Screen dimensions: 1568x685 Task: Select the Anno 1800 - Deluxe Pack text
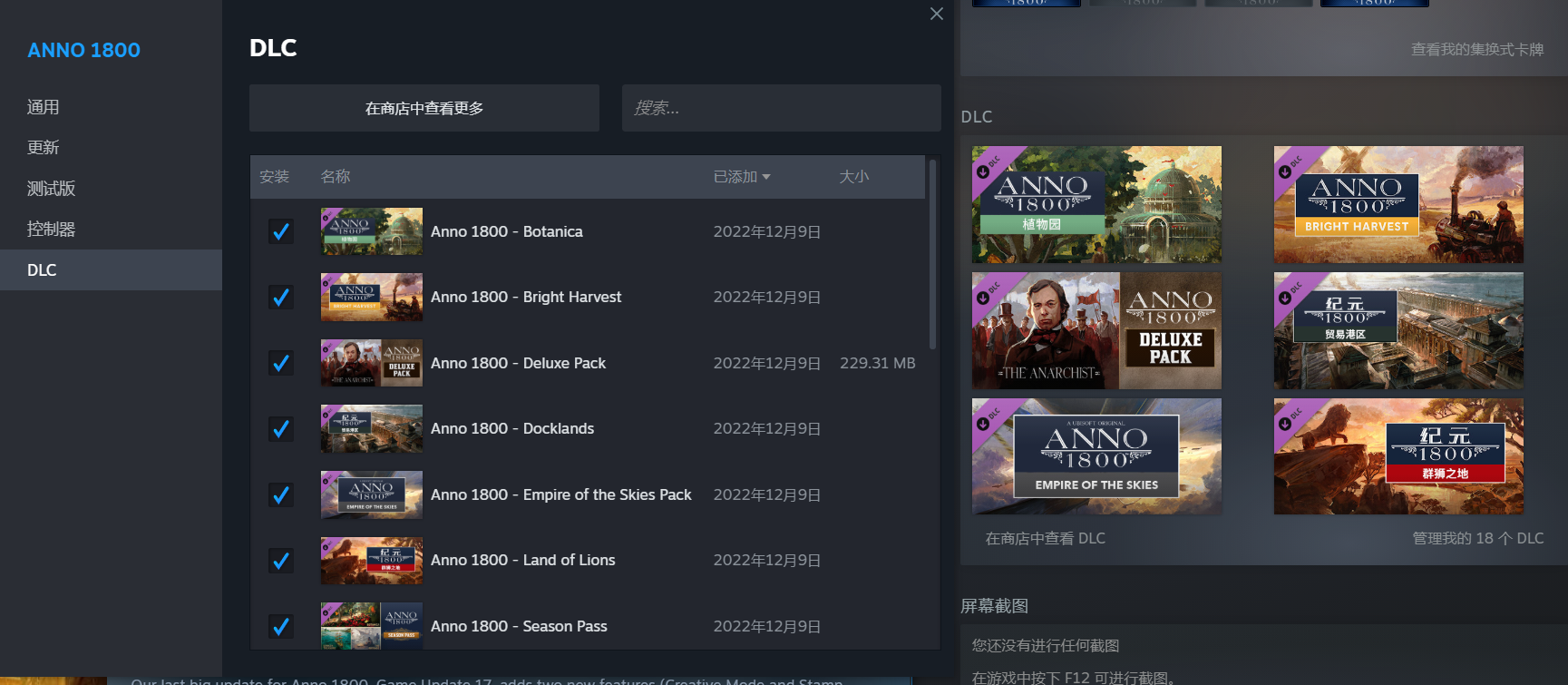pos(518,363)
